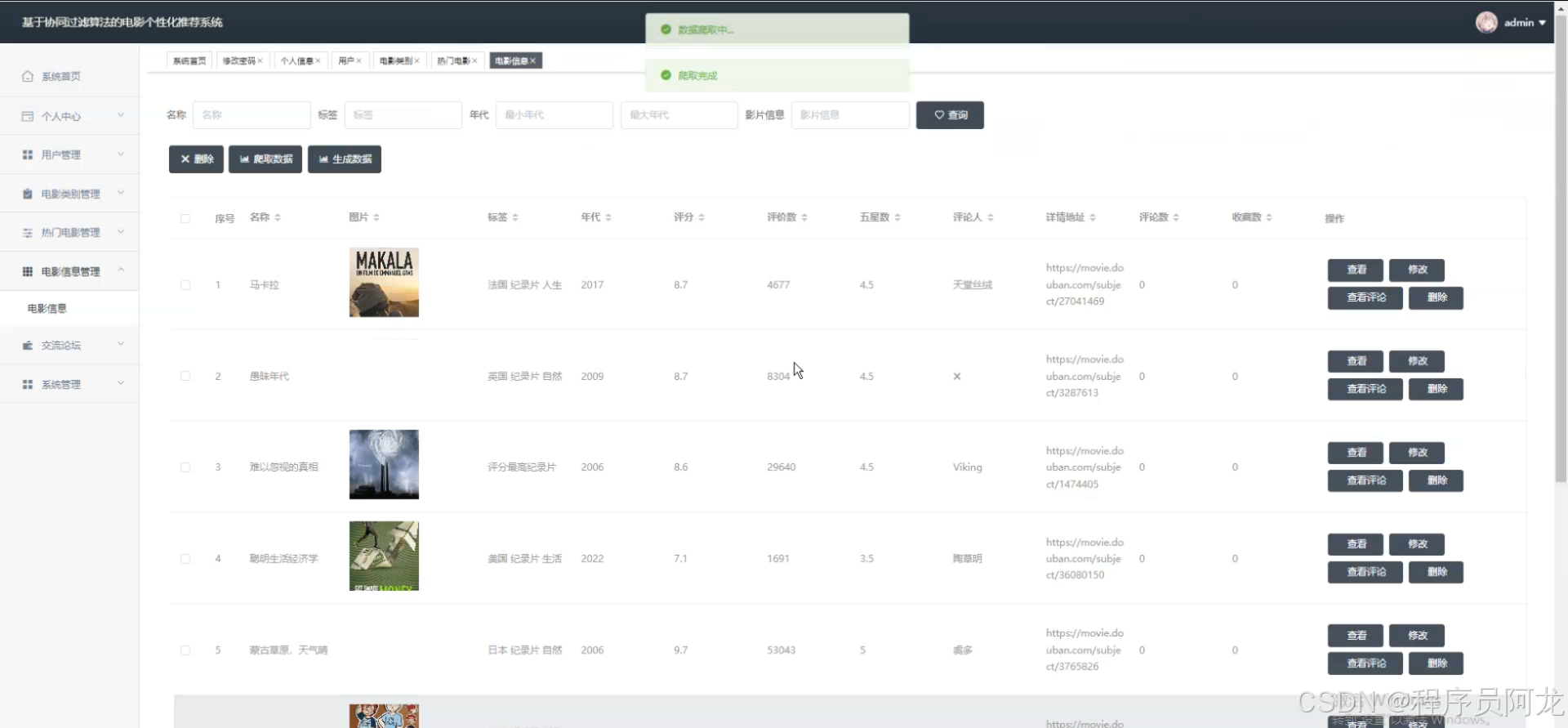The image size is (1568, 728).
Task: Click the 个人中心 sidebar icon
Action: (x=27, y=116)
